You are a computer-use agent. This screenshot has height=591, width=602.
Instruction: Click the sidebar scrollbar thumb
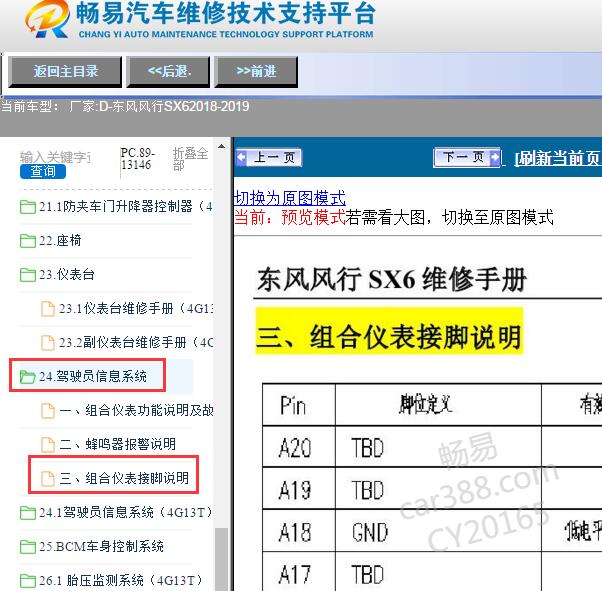[x=221, y=559]
